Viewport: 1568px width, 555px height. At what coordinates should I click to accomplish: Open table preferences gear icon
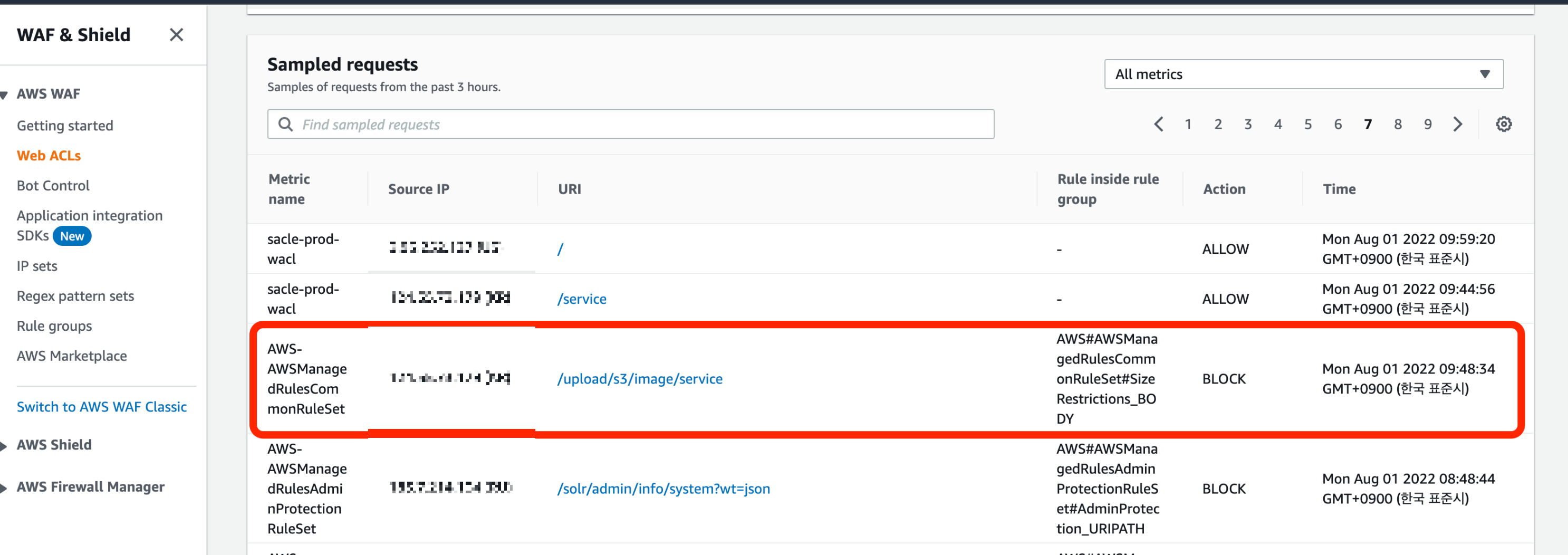tap(1504, 124)
